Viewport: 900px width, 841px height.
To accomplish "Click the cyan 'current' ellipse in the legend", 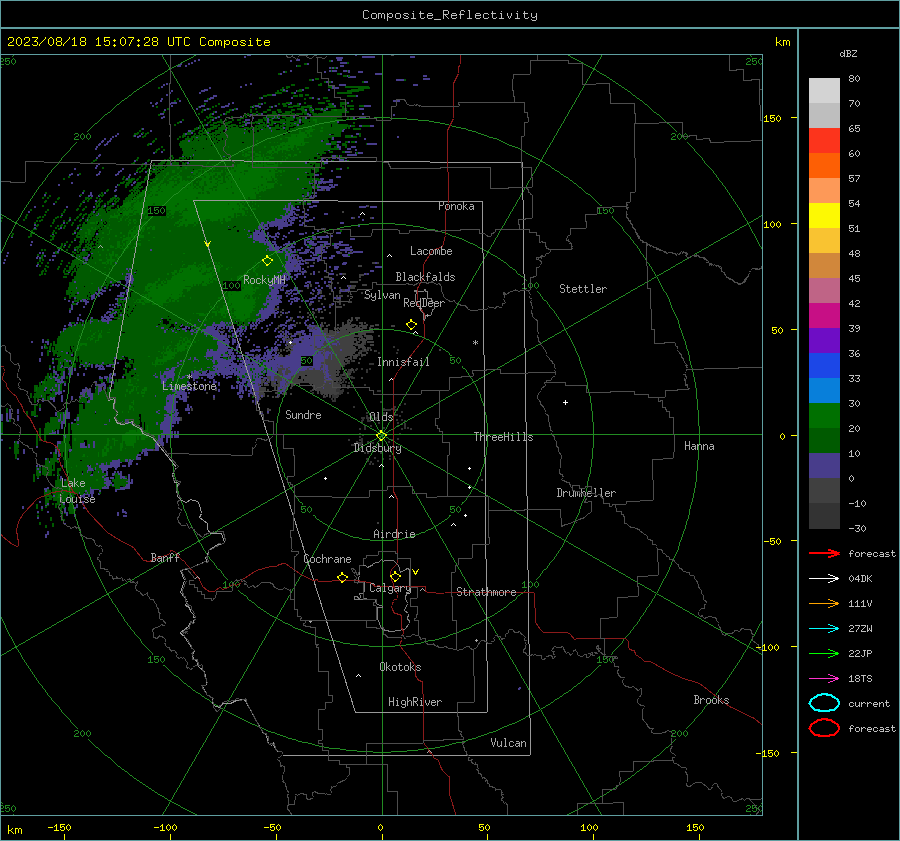I will (x=824, y=703).
